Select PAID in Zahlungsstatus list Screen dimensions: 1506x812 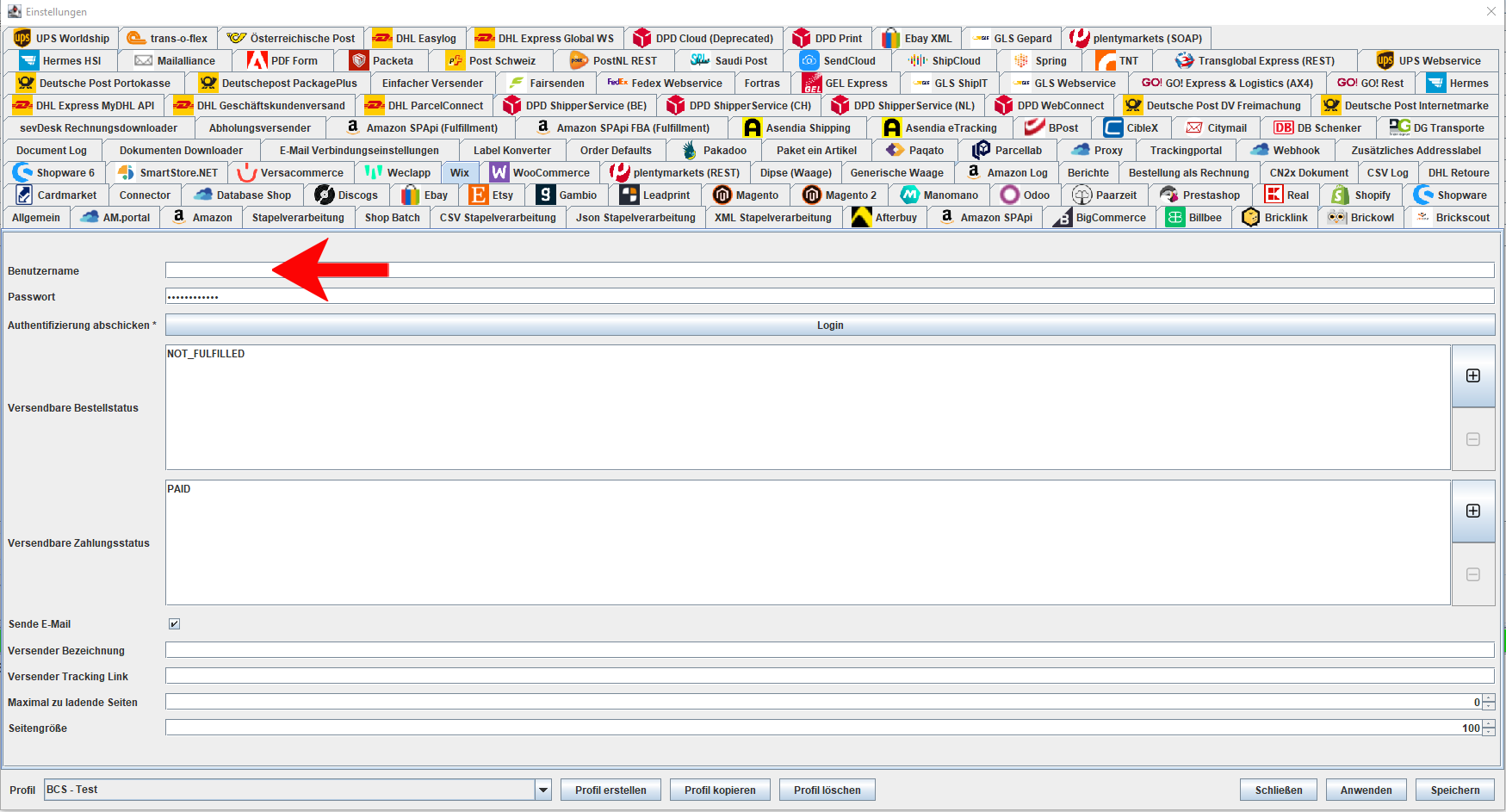179,489
